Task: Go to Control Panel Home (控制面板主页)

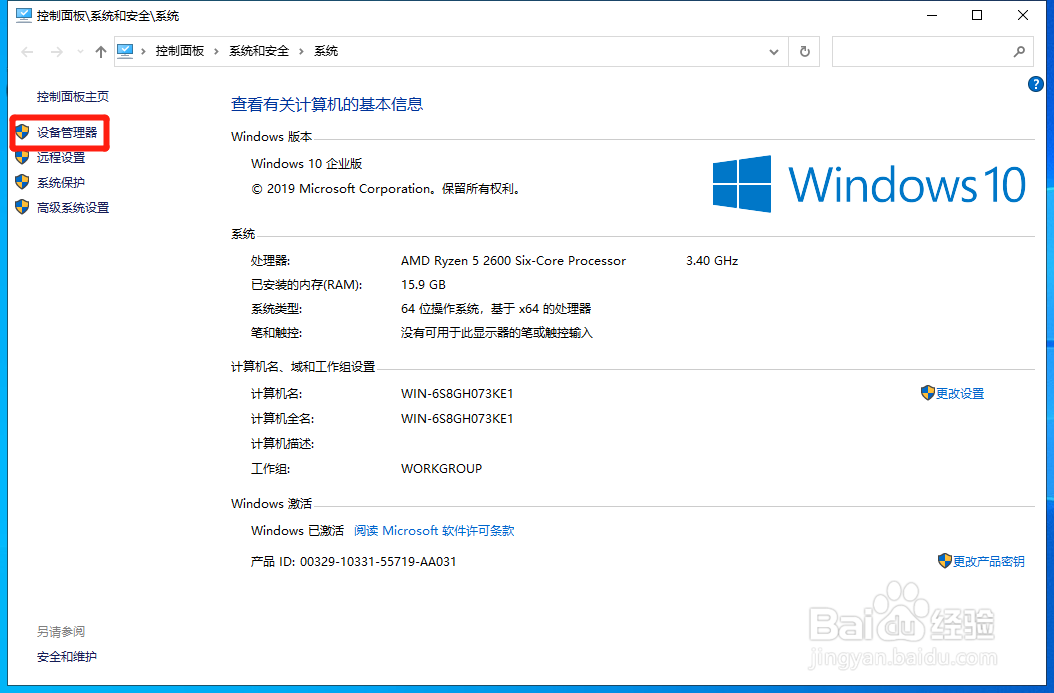Action: click(x=73, y=97)
